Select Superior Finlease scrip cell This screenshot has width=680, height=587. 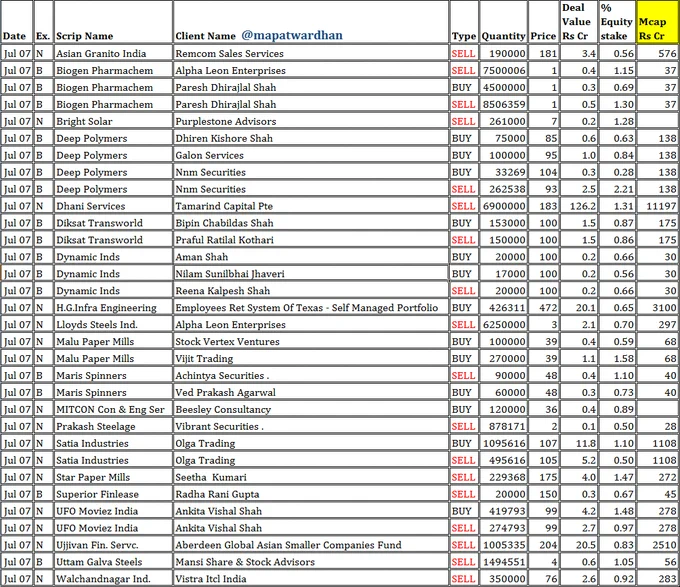[113, 494]
